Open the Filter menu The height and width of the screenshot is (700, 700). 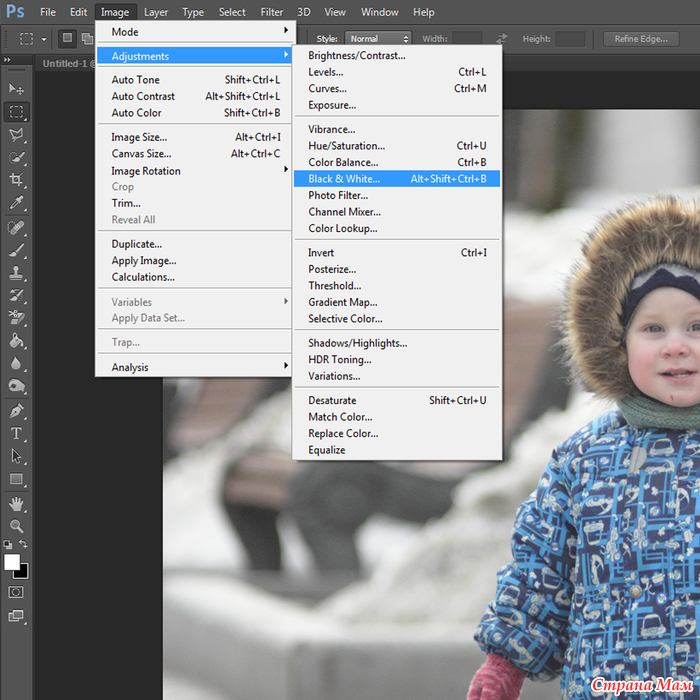click(272, 12)
